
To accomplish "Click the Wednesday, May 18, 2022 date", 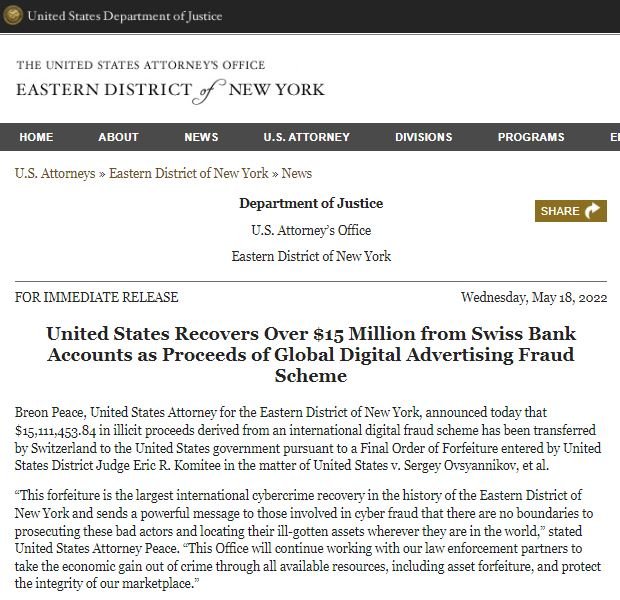I will pyautogui.click(x=534, y=297).
